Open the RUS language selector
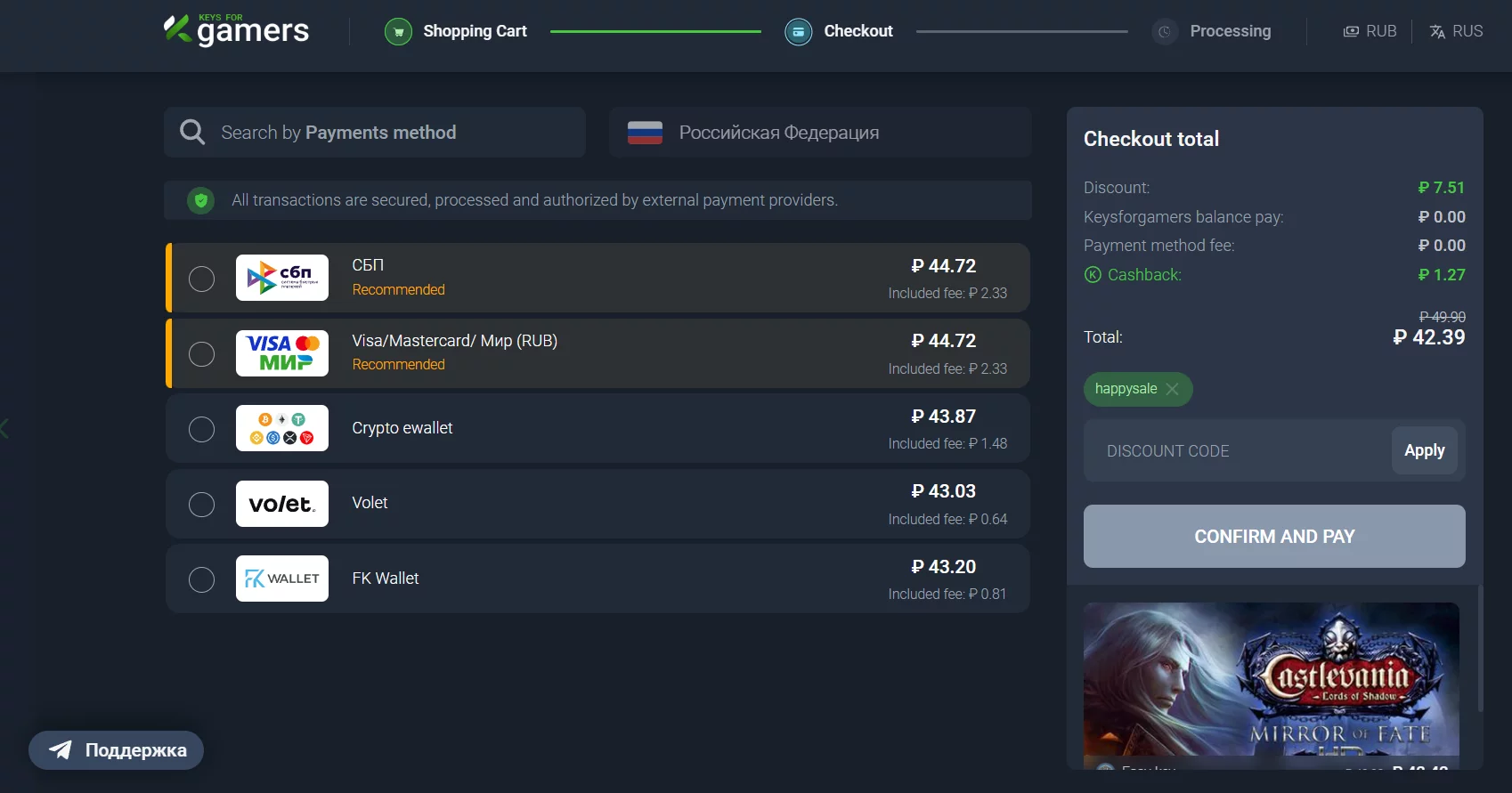This screenshot has width=1512, height=793. [1456, 31]
